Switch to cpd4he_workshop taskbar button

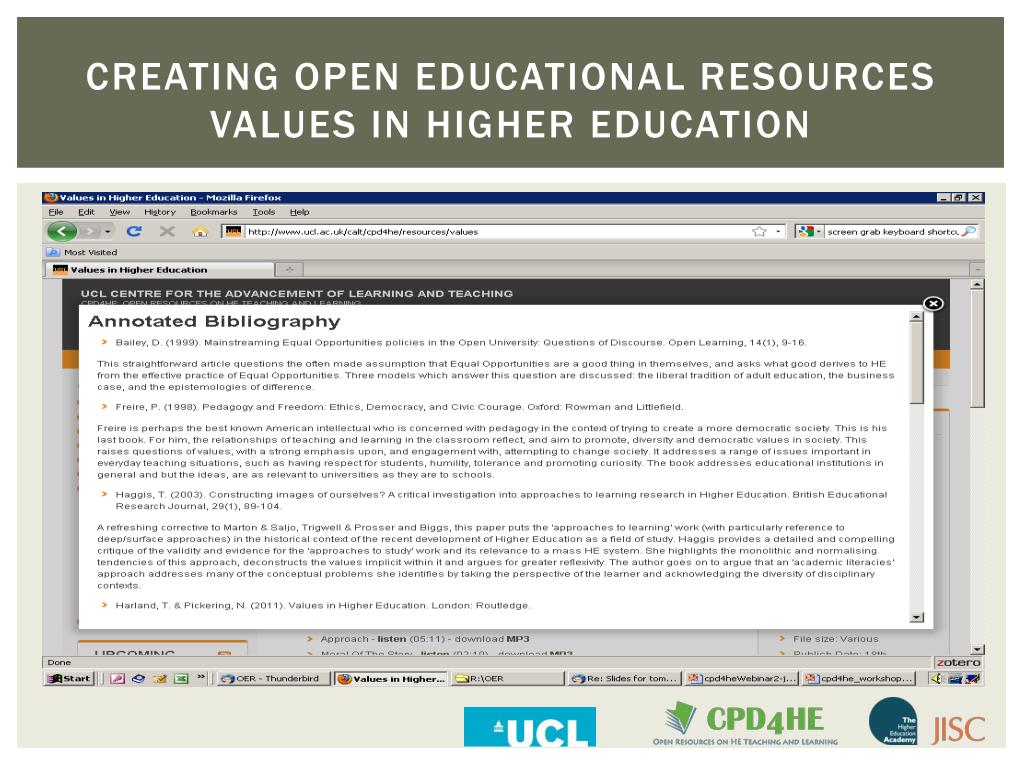coord(859,679)
